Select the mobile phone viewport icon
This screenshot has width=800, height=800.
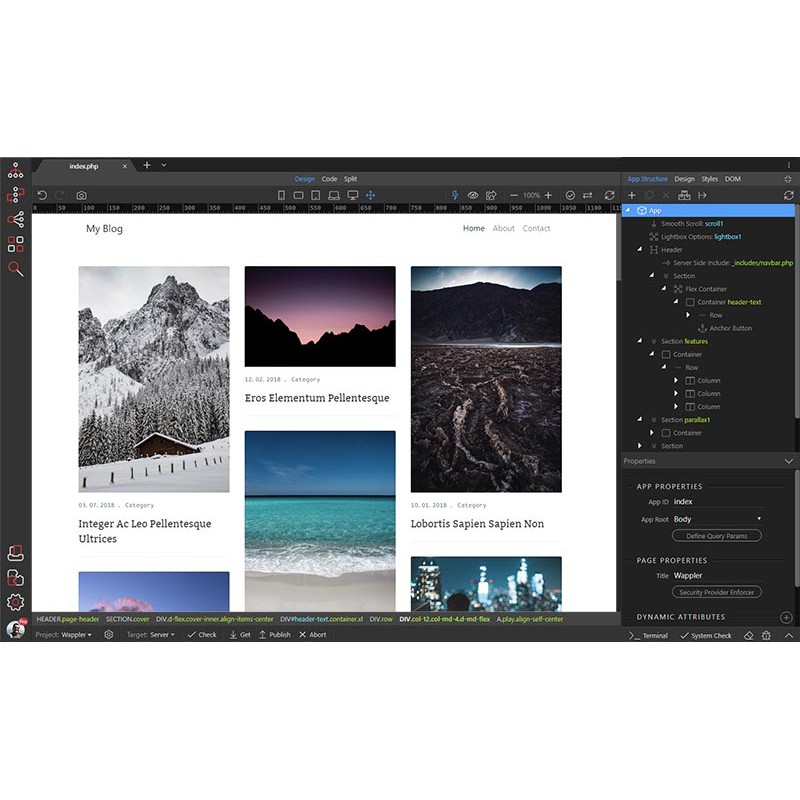click(x=281, y=195)
